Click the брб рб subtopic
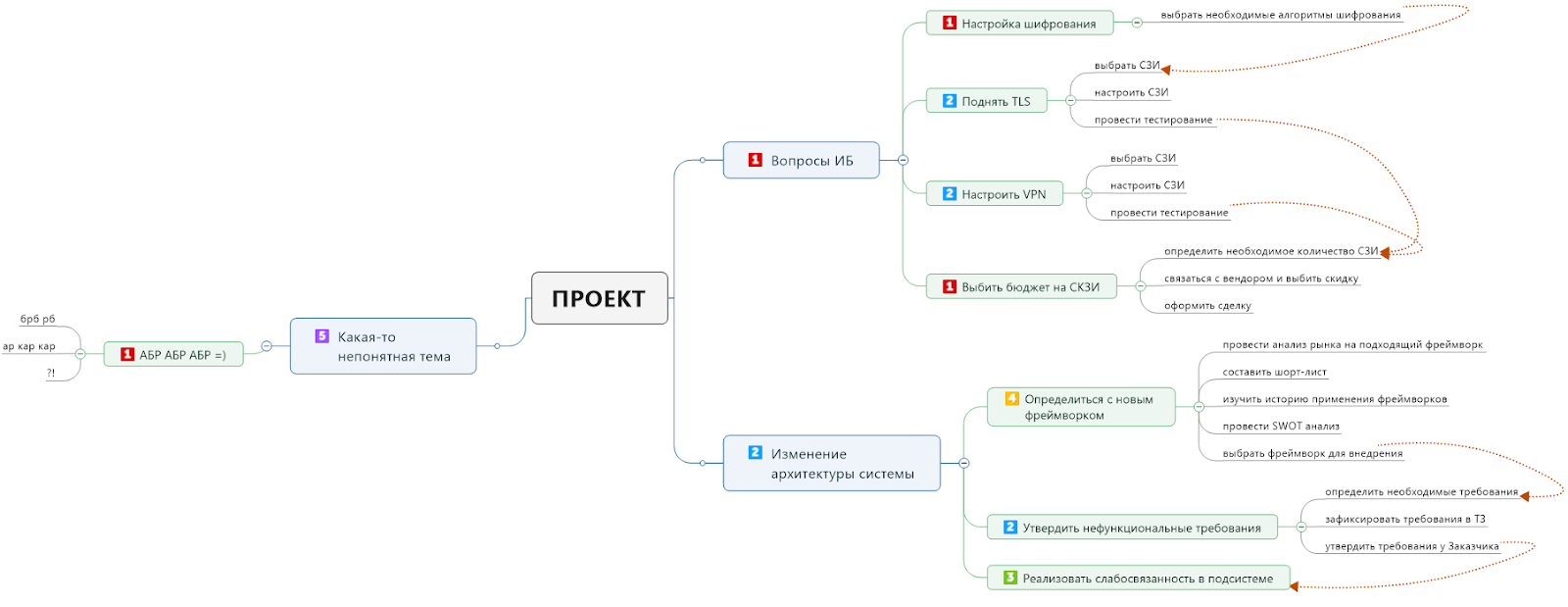Screen dimensions: 1568x607 (x=38, y=320)
